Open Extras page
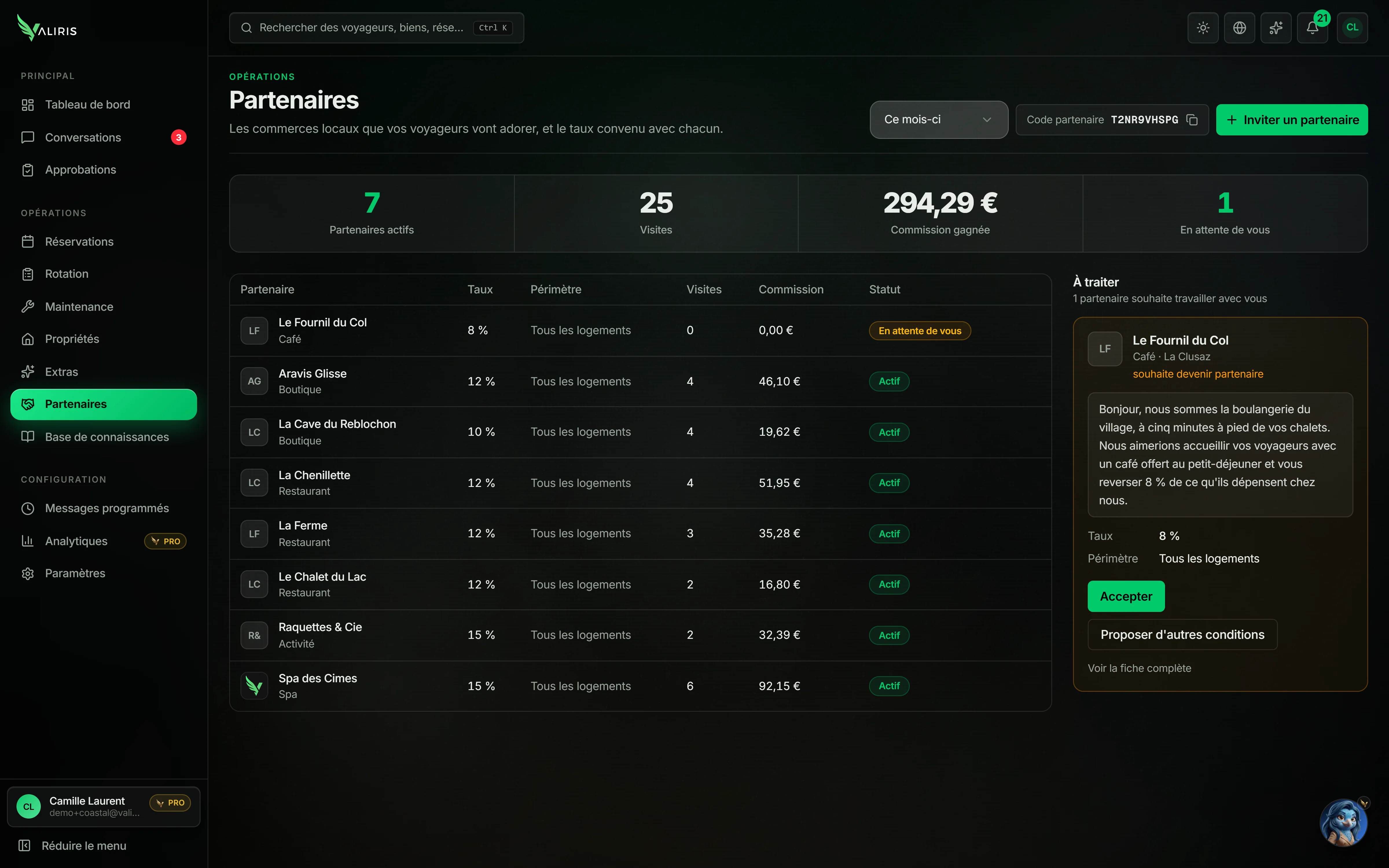Image resolution: width=1389 pixels, height=868 pixels. (103, 372)
